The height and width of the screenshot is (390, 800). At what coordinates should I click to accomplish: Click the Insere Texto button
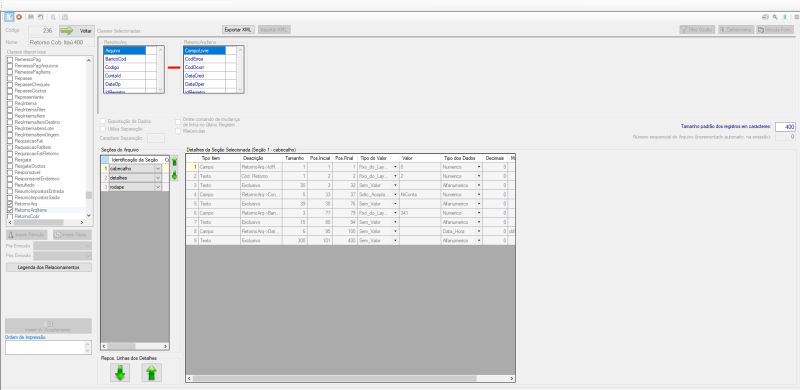72,235
